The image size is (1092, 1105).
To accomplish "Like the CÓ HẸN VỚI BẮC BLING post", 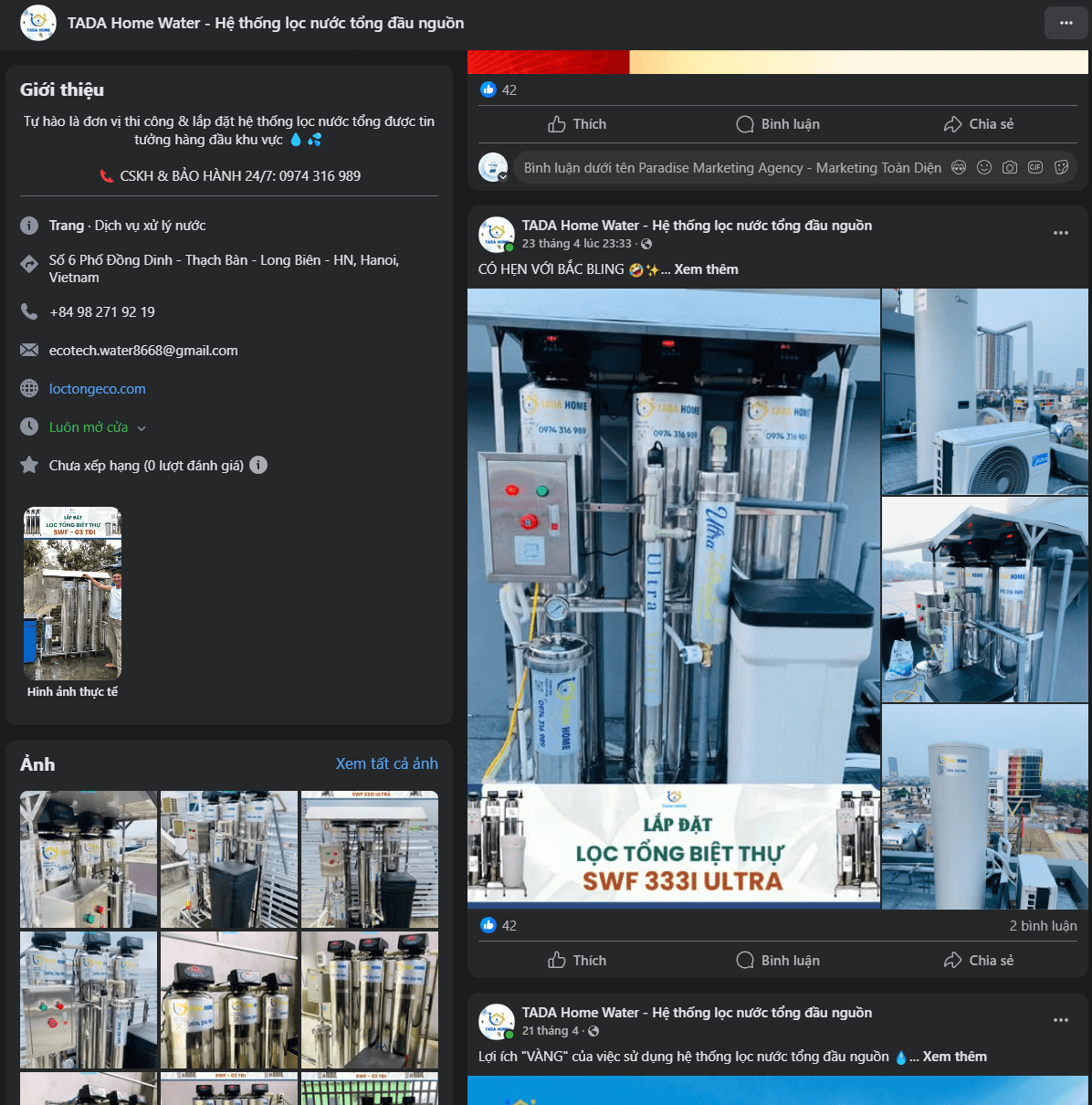I will 577,961.
